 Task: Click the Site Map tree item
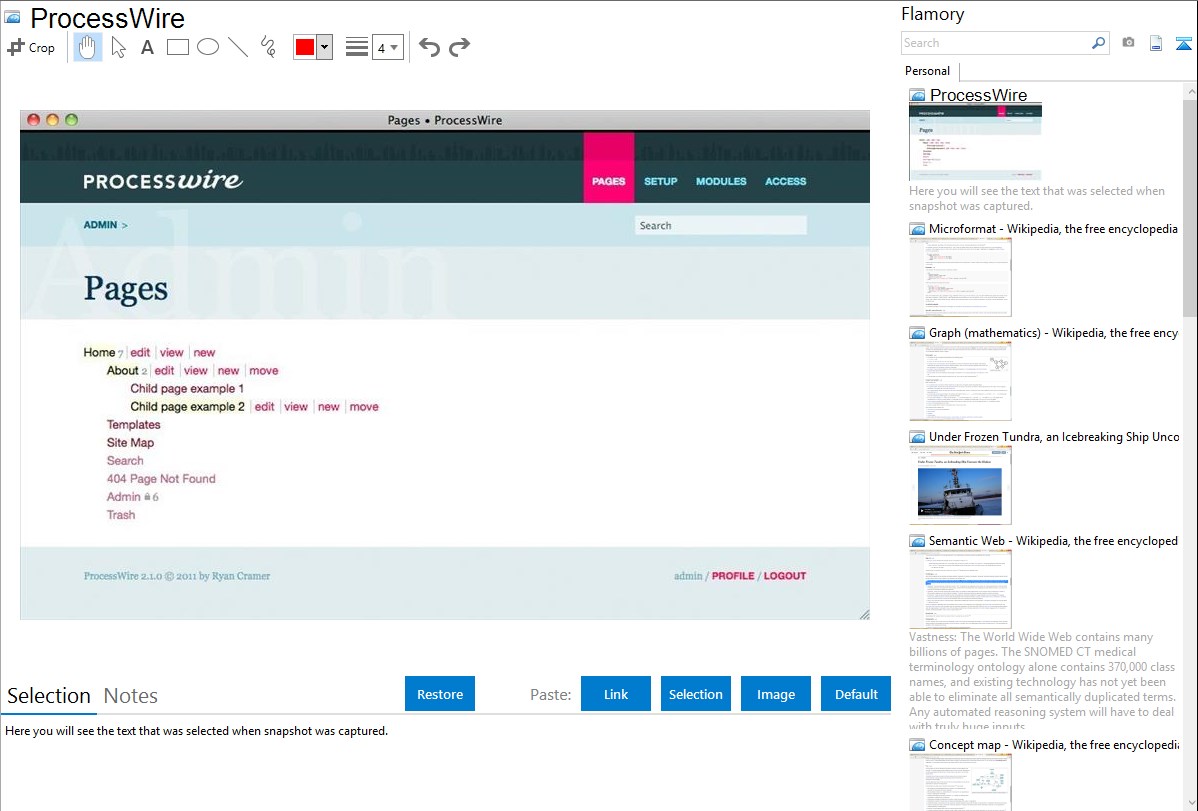coord(131,443)
